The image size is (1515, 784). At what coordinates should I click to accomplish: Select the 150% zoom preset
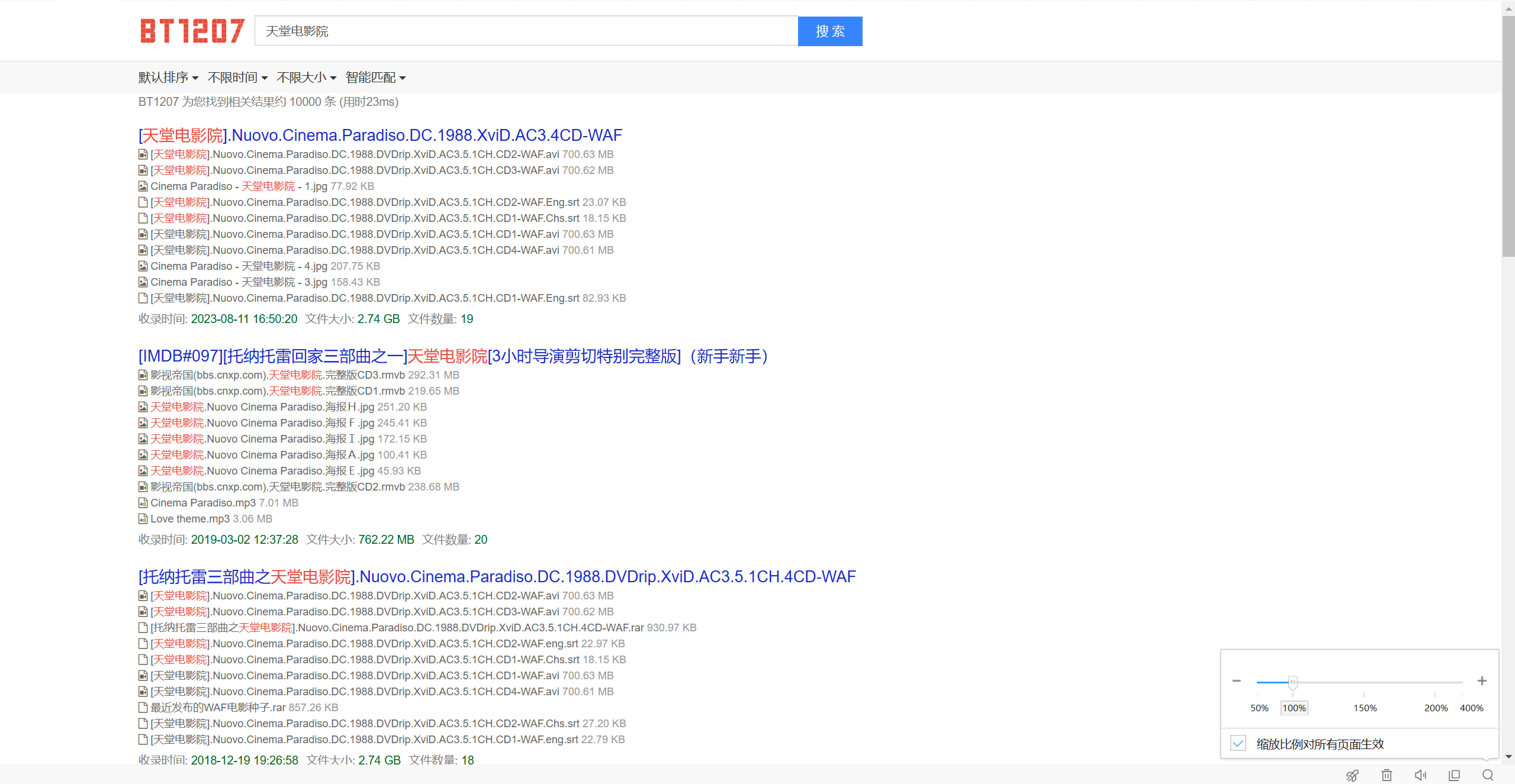(1365, 708)
